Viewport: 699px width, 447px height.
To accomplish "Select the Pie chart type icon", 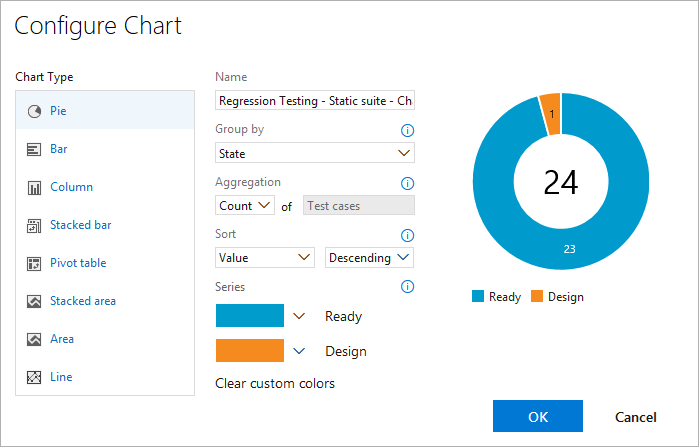I will 33,111.
